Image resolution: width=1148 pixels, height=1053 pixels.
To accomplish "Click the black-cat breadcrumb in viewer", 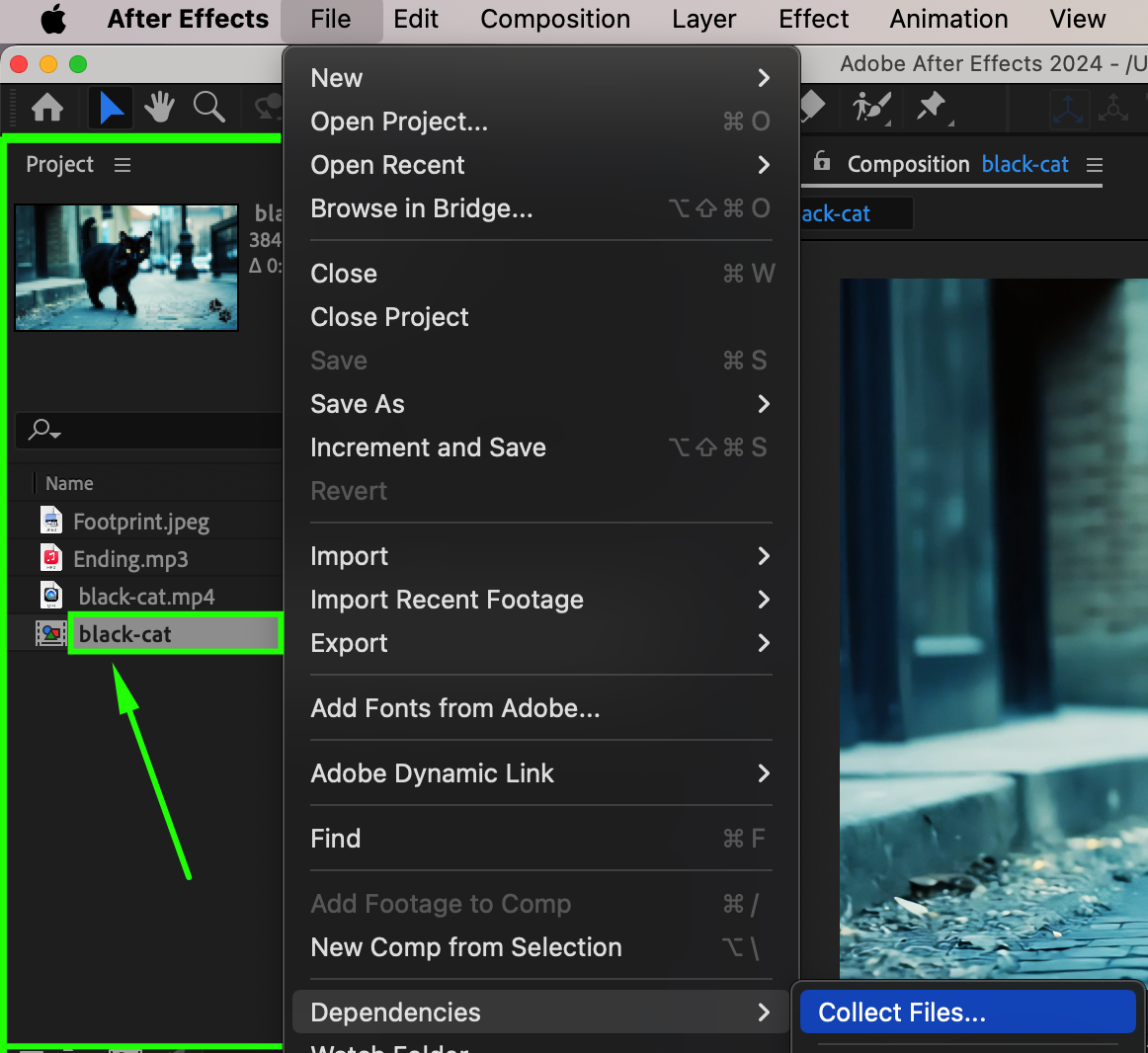I will click(836, 213).
